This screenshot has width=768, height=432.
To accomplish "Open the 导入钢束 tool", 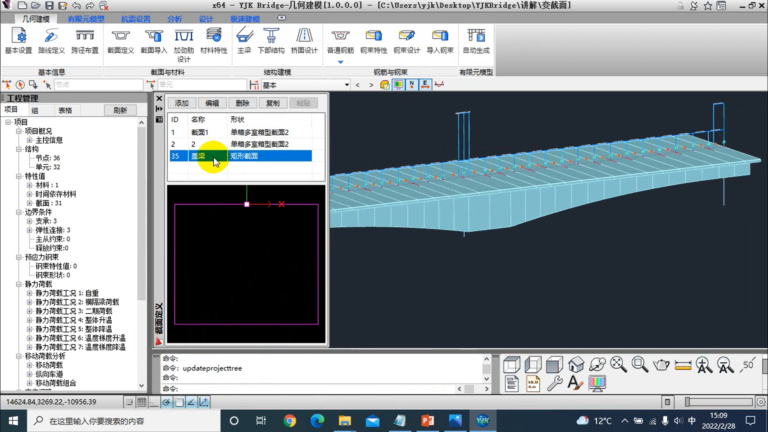I will coord(440,41).
